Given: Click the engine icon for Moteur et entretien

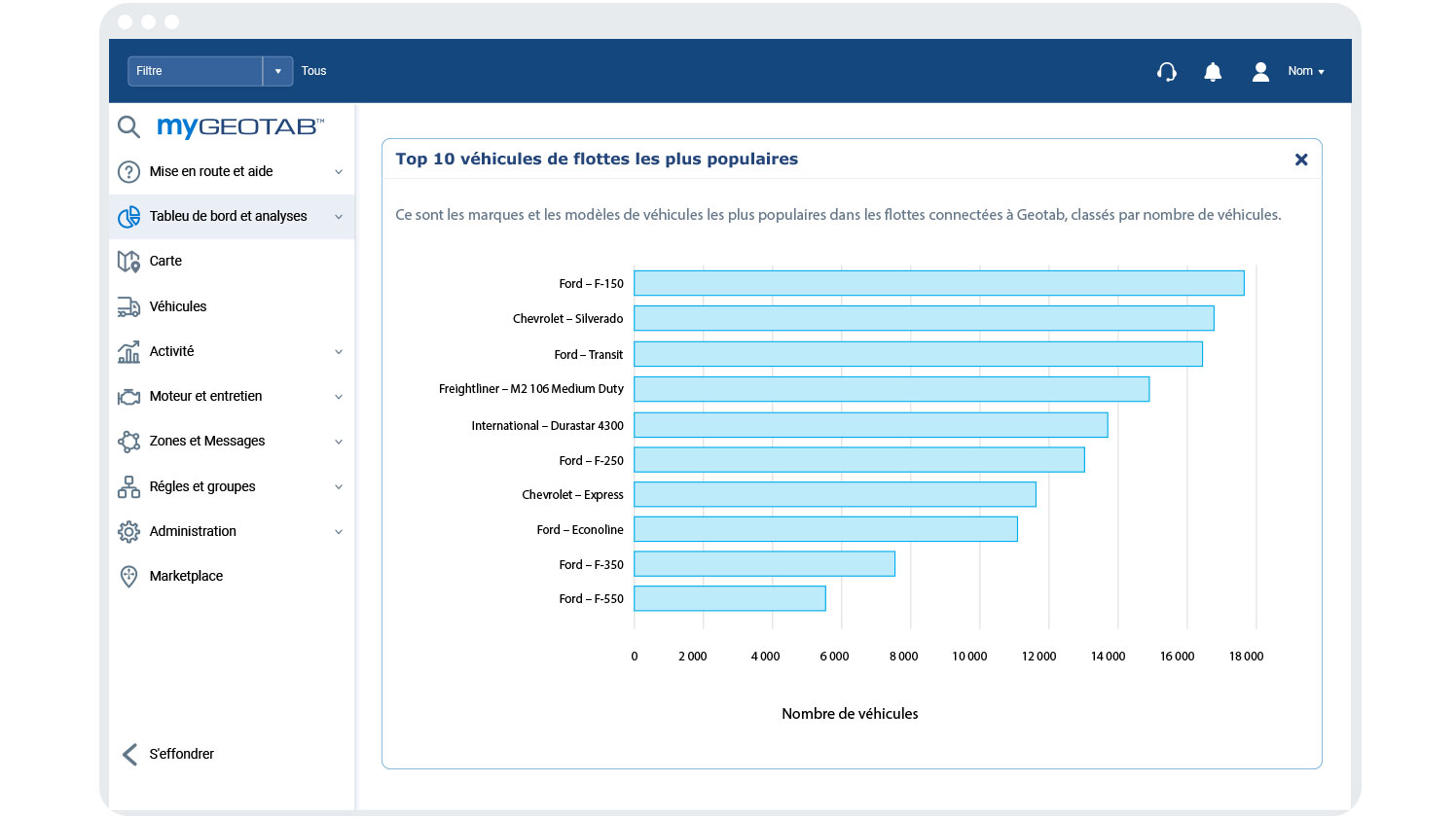Looking at the screenshot, I should click(x=128, y=397).
